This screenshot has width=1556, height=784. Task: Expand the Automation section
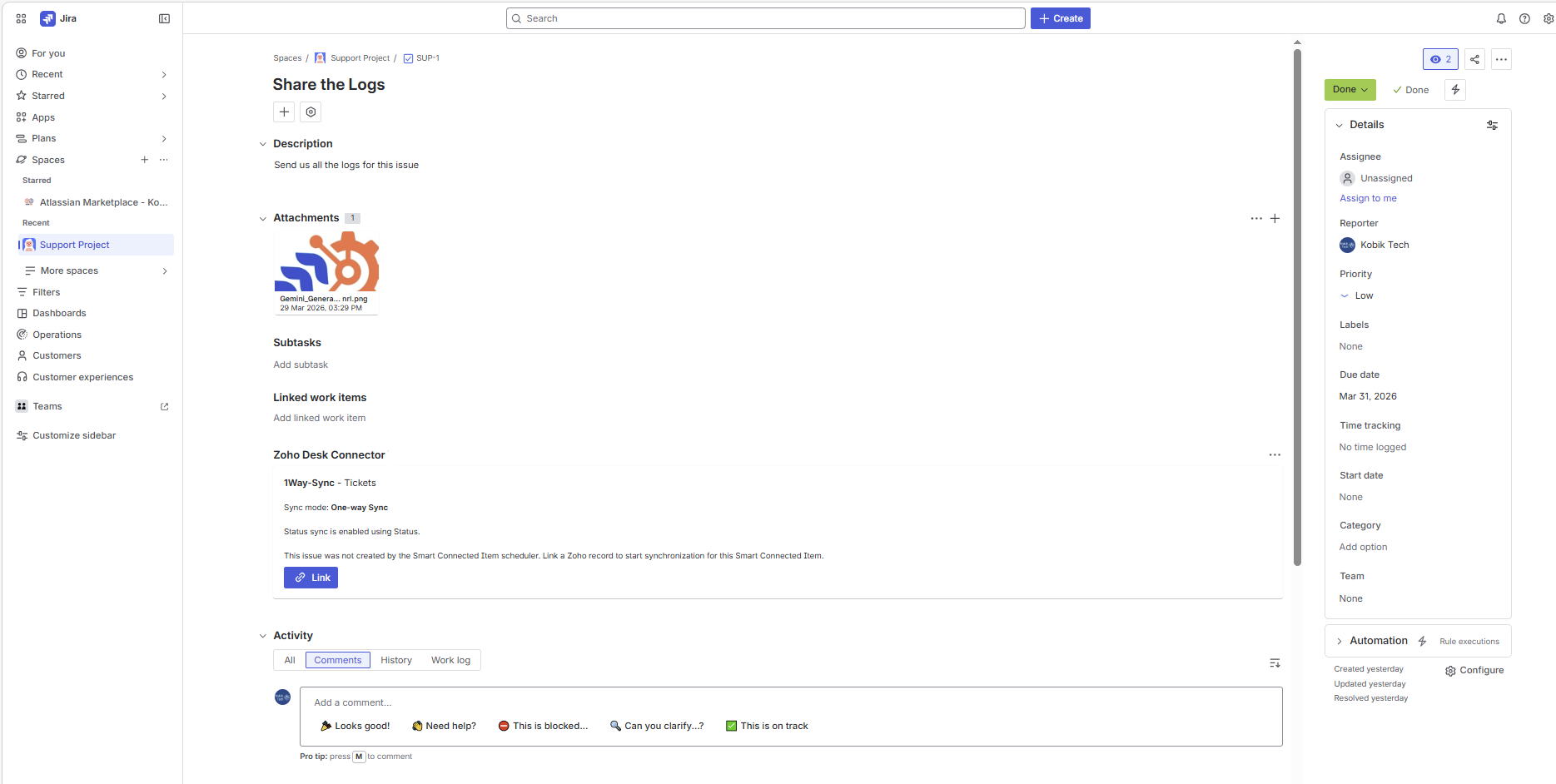click(1340, 641)
